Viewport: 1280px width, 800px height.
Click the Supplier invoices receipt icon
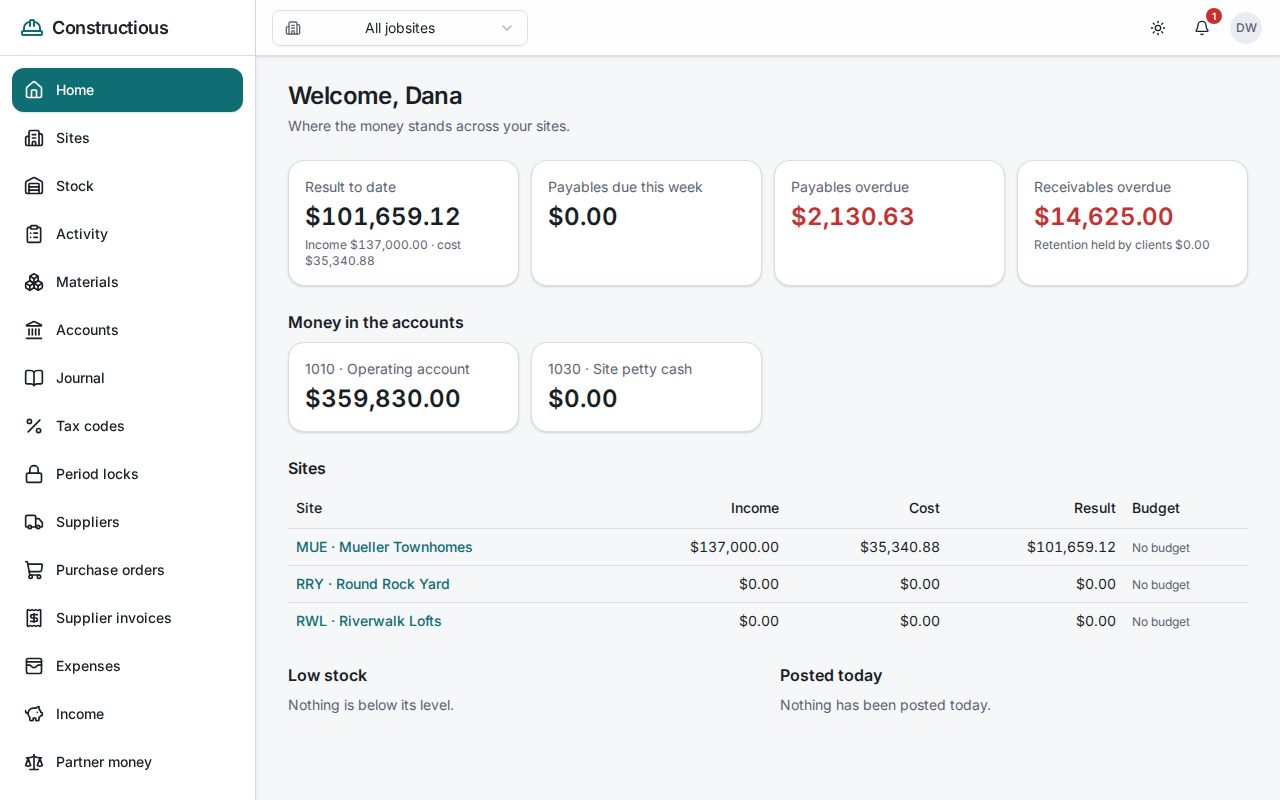coord(34,618)
